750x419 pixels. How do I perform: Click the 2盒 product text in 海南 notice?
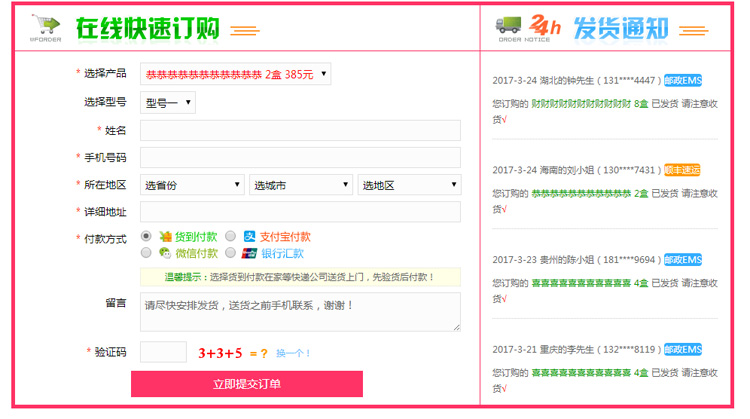click(x=590, y=194)
